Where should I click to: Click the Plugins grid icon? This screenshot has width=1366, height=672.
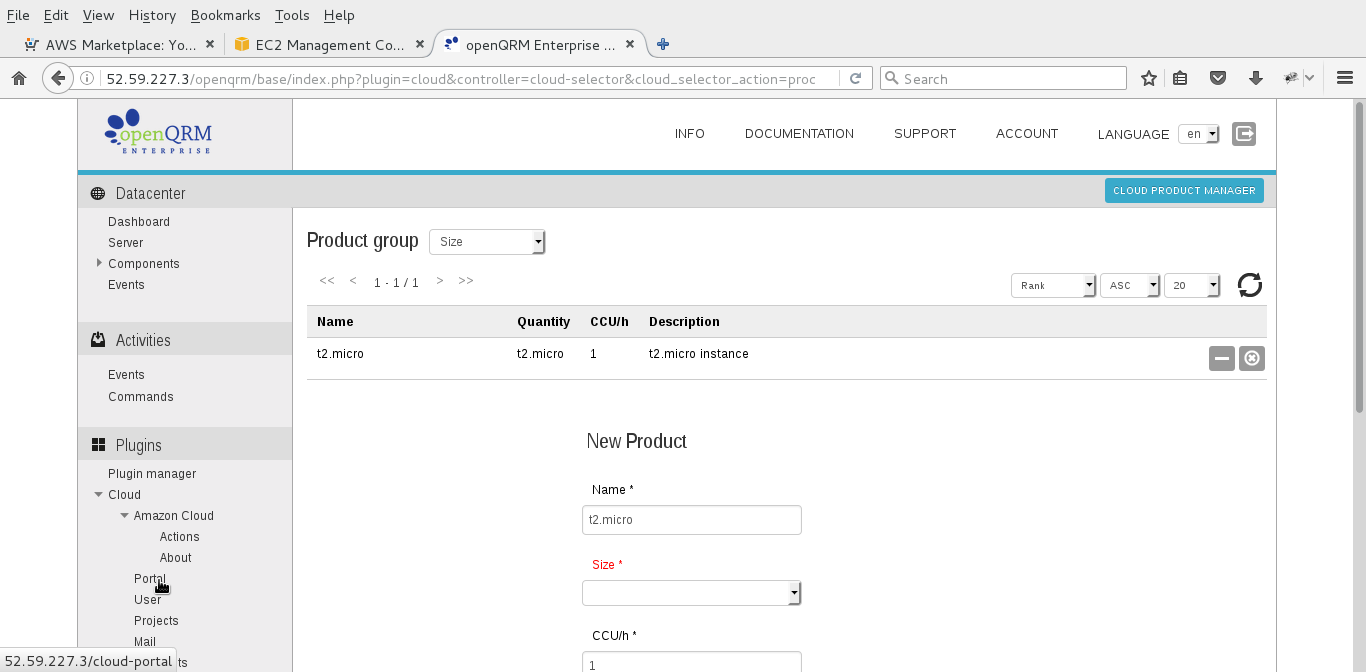98,445
